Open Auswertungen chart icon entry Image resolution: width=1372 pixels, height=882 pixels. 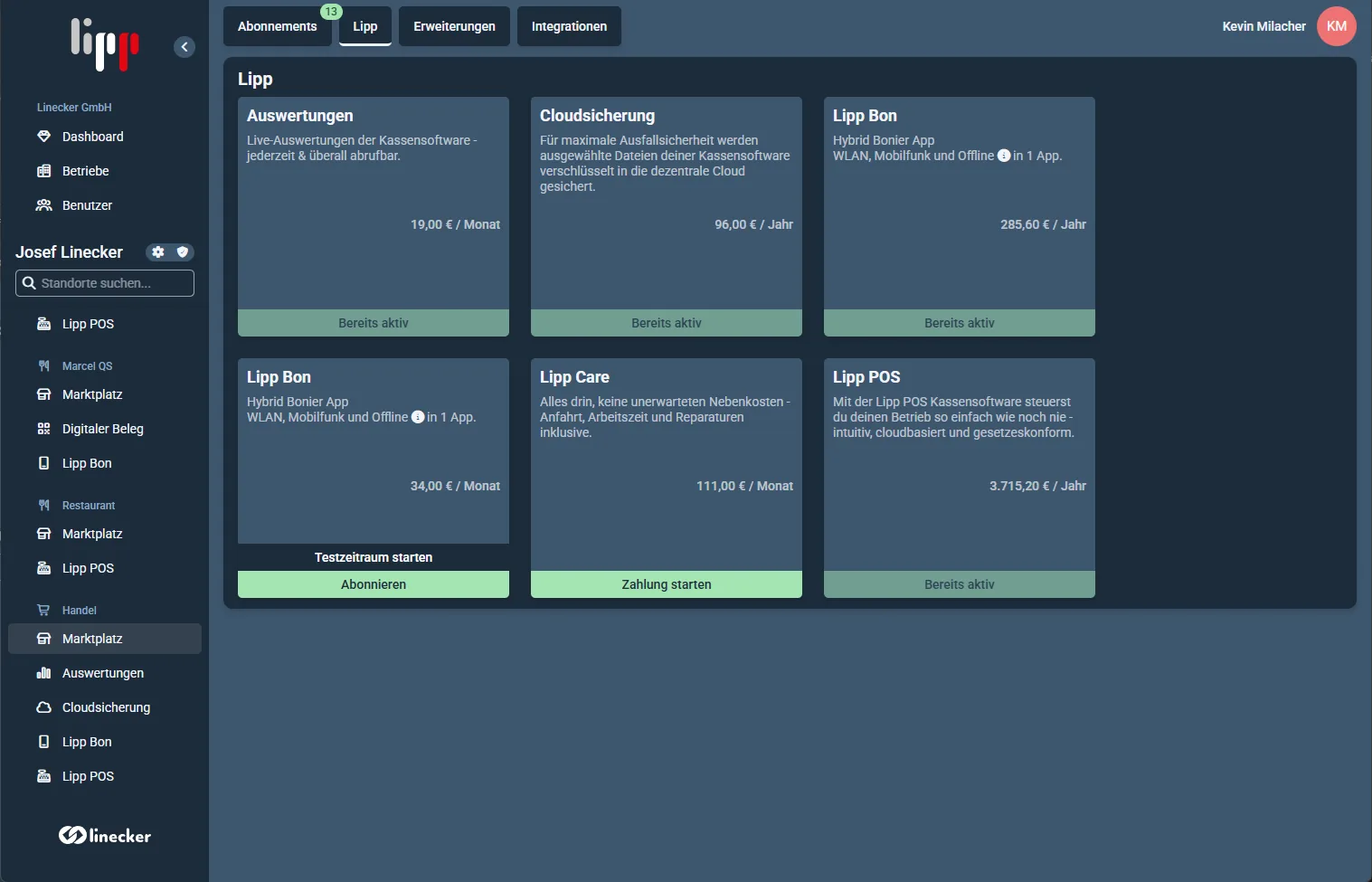click(105, 673)
